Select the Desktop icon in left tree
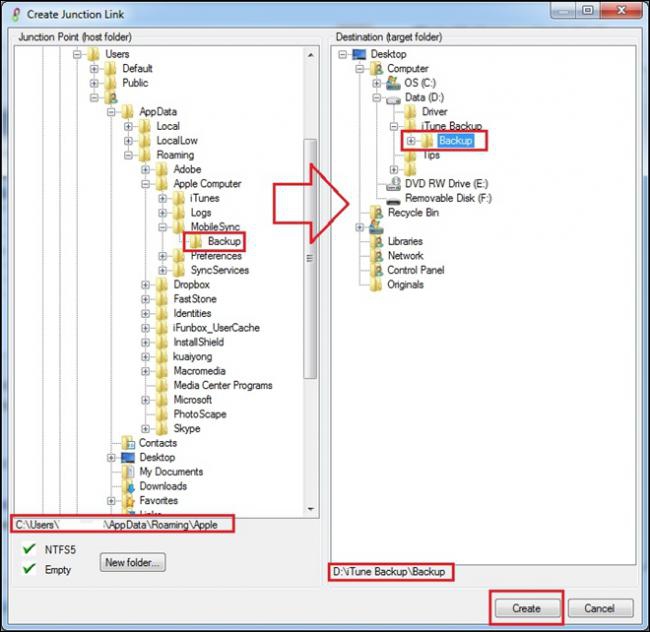Viewport: 650px width, 632px height. pos(128,457)
